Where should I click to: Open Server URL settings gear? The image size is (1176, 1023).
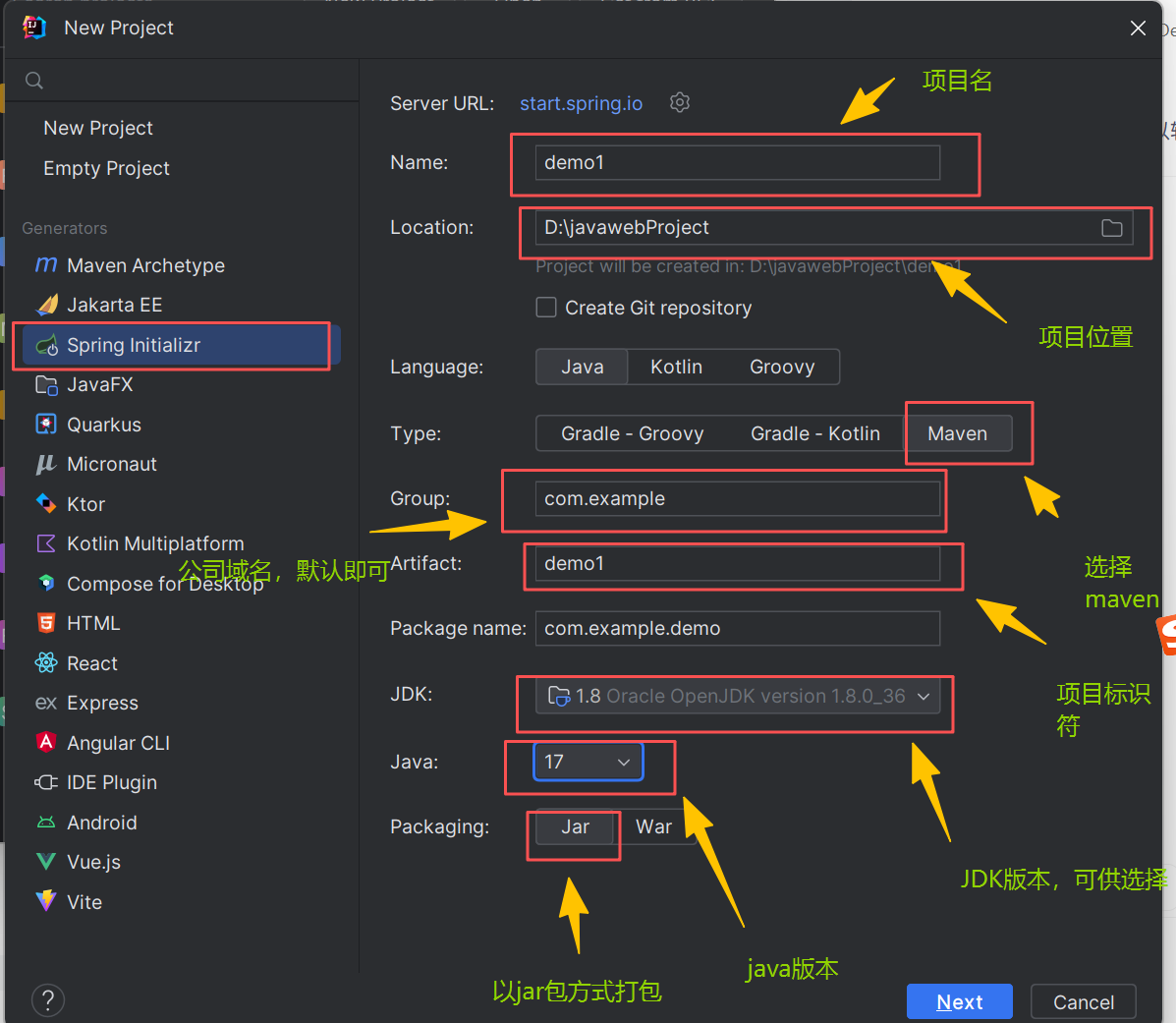click(x=680, y=102)
